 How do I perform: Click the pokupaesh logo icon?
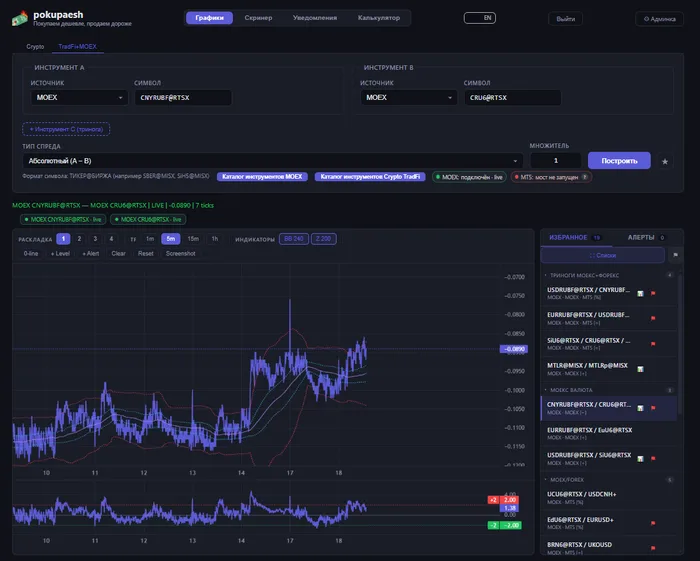point(20,18)
